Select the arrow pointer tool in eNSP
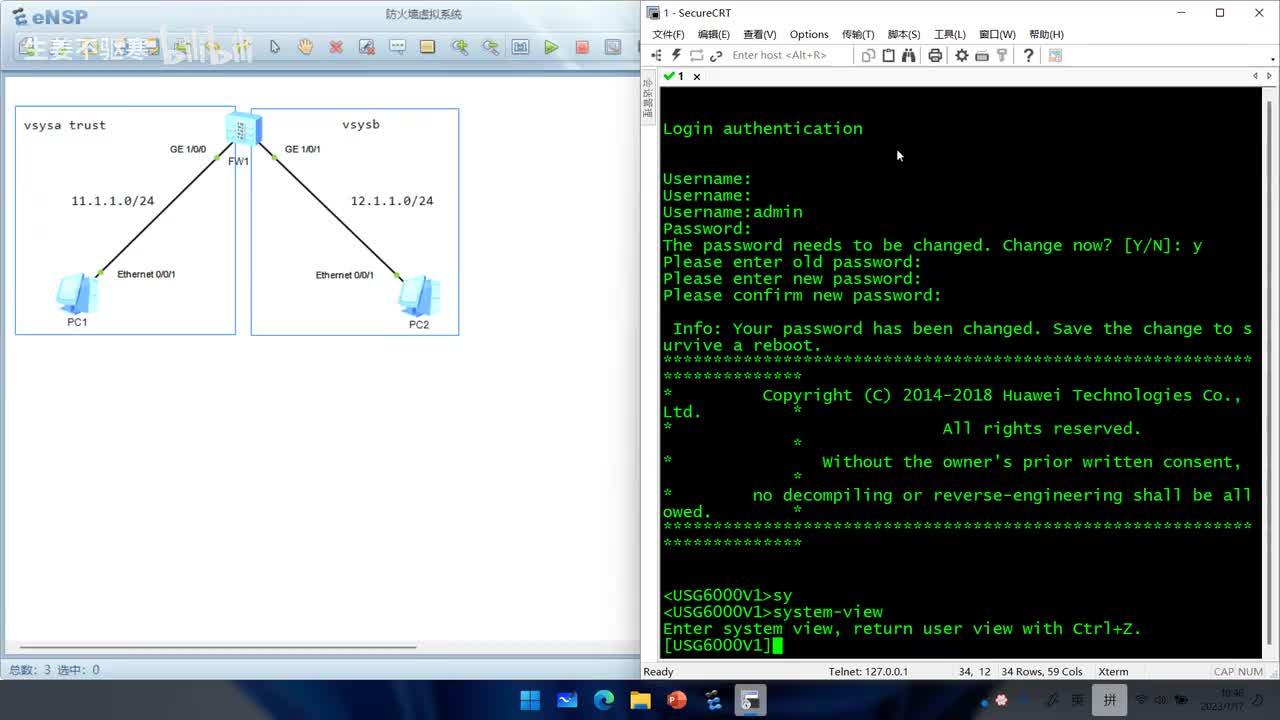 tap(275, 47)
